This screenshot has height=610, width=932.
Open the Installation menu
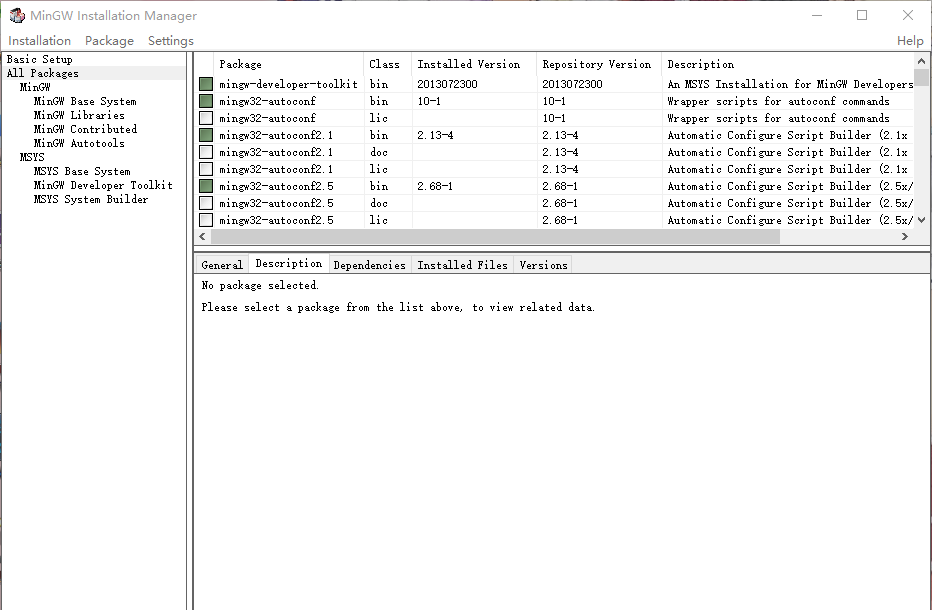39,40
